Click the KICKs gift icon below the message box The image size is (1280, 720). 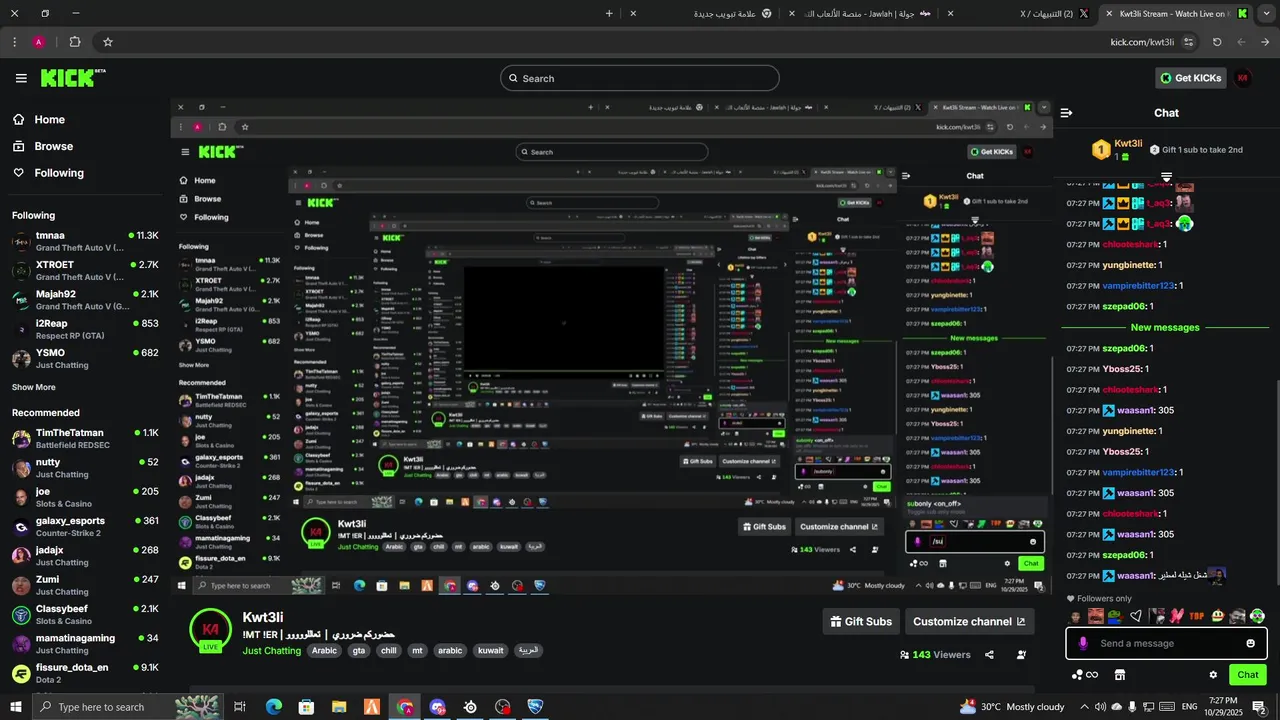pos(1084,675)
